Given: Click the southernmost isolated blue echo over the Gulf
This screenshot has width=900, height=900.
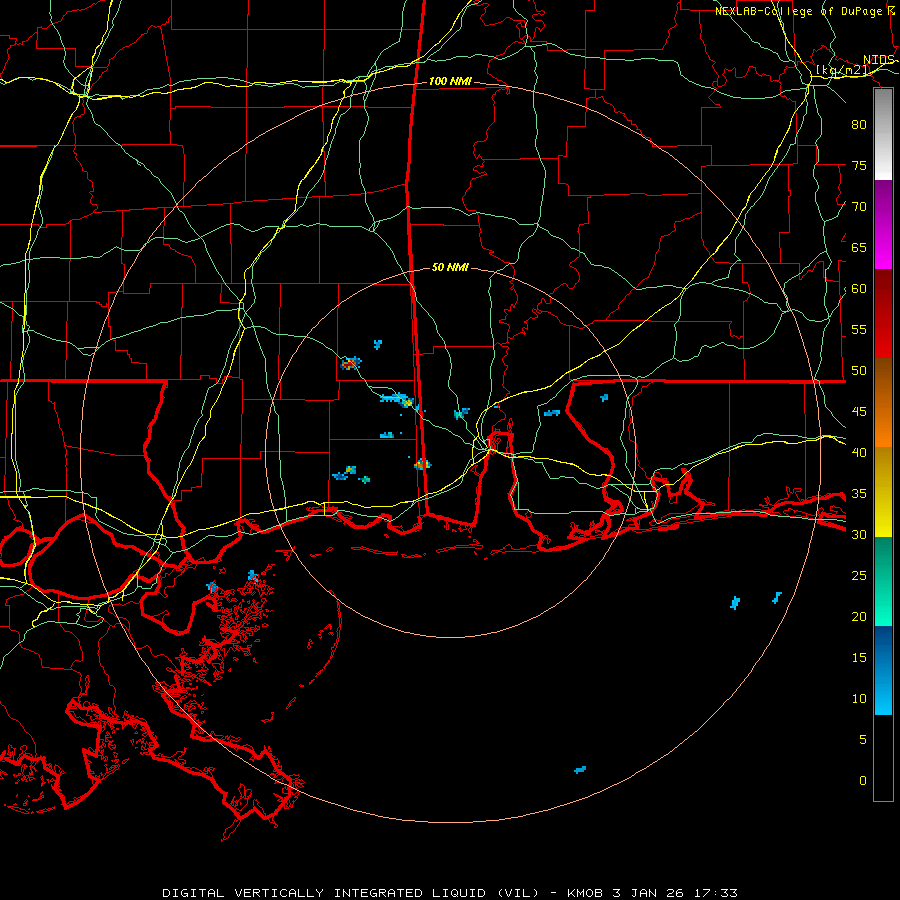Looking at the screenshot, I should (x=580, y=770).
